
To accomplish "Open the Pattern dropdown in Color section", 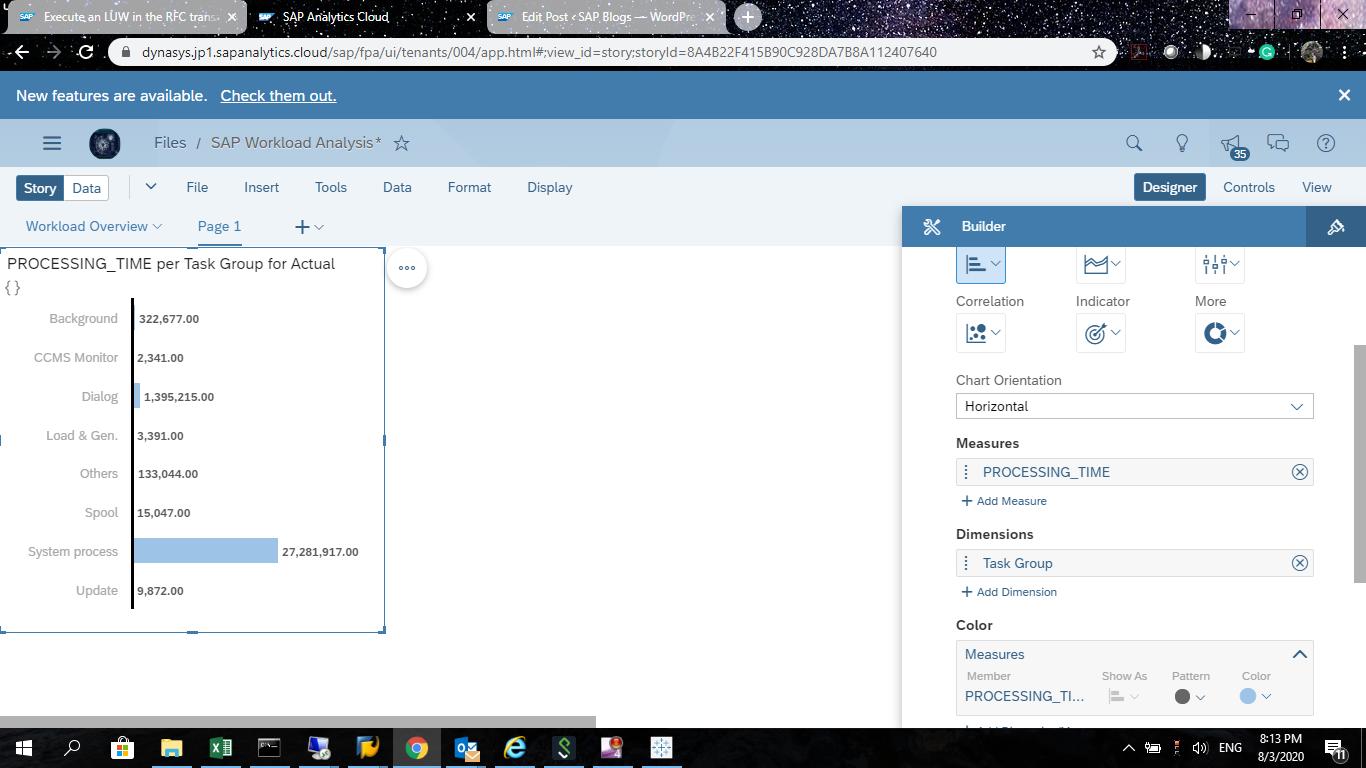I will pos(1189,697).
